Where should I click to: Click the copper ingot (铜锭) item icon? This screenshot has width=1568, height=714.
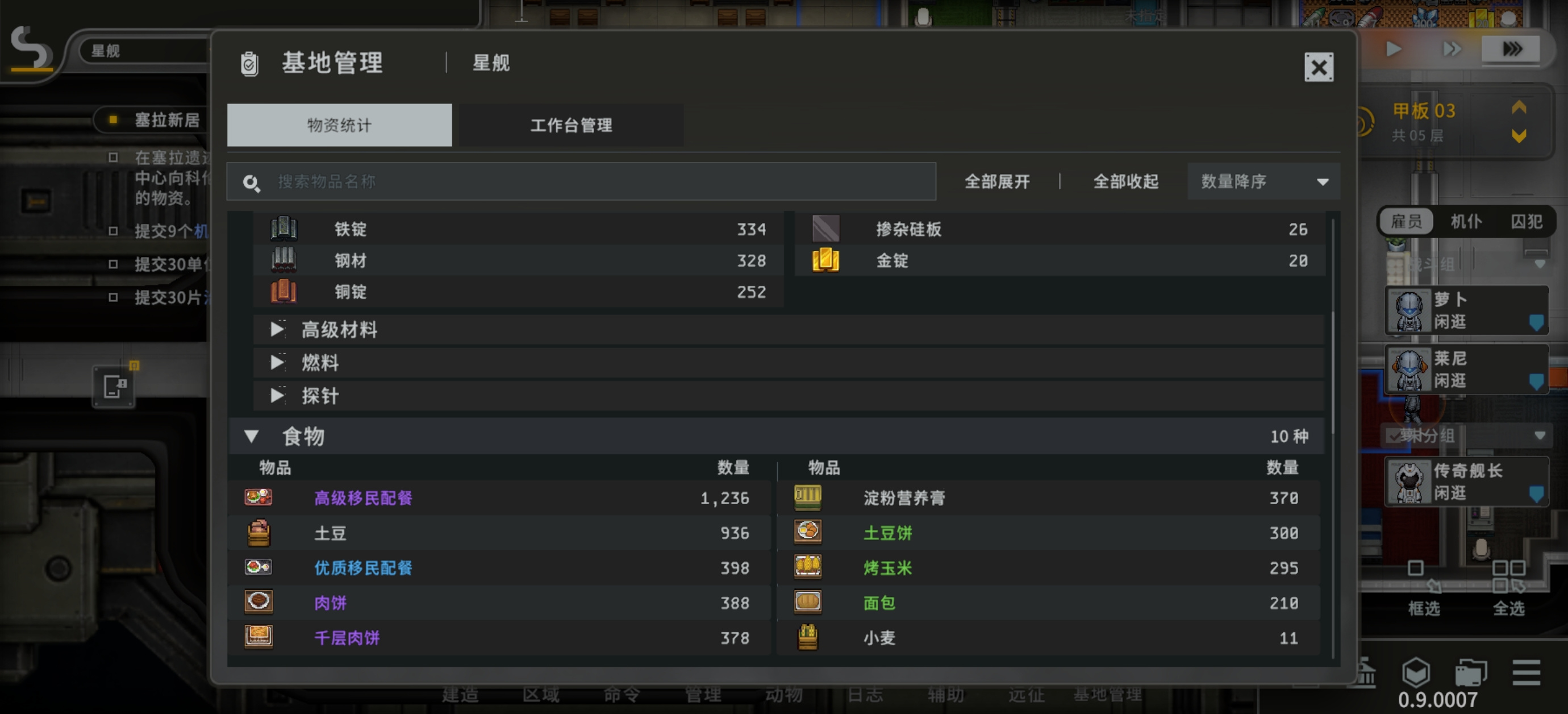tap(283, 291)
